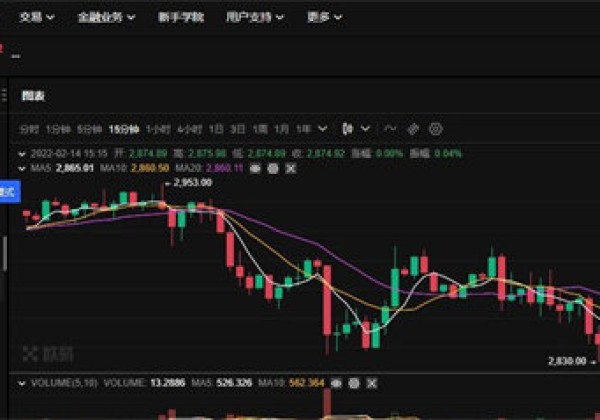
Task: Remove the MA indicator with its X
Action: coord(291,168)
